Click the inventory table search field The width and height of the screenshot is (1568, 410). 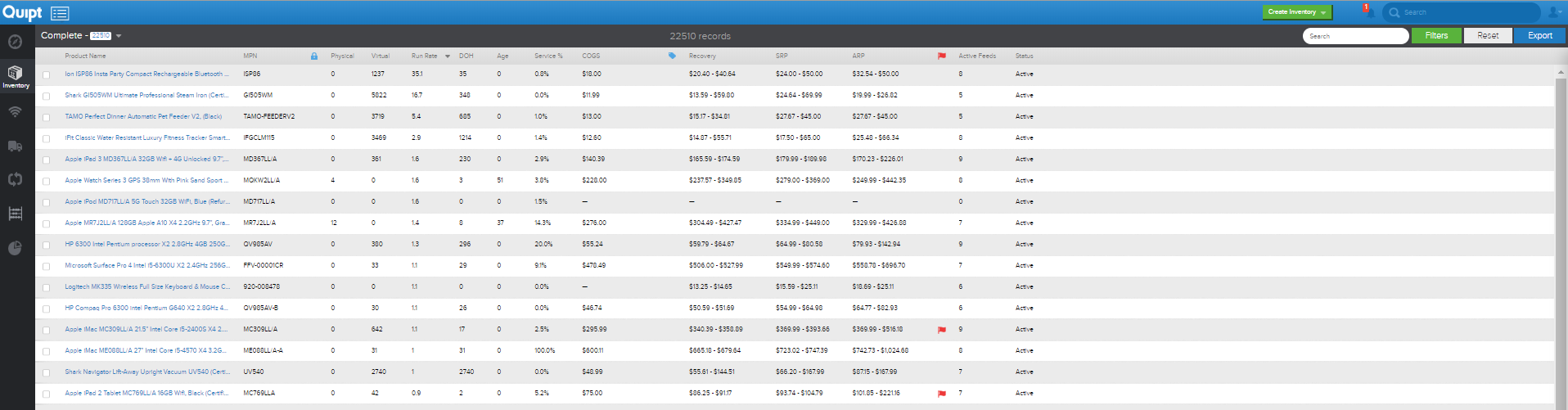pos(1356,36)
